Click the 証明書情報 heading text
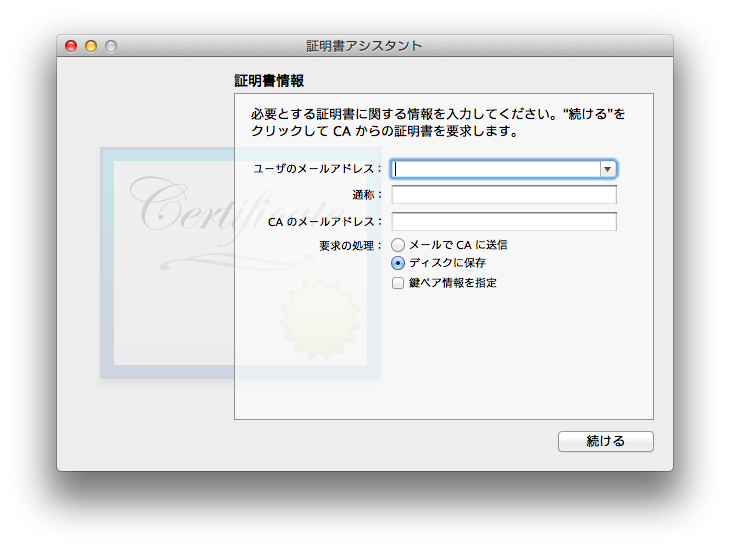The height and width of the screenshot is (550, 730). [269, 81]
